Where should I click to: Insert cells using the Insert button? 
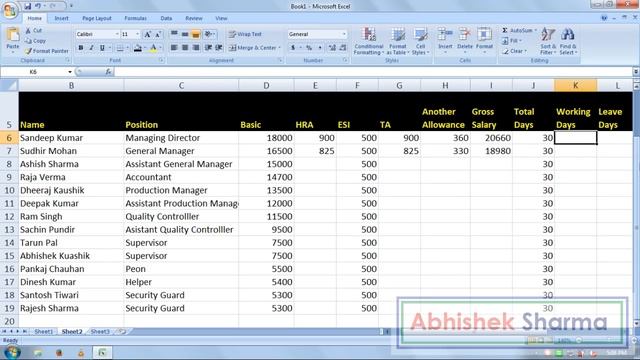coord(445,40)
